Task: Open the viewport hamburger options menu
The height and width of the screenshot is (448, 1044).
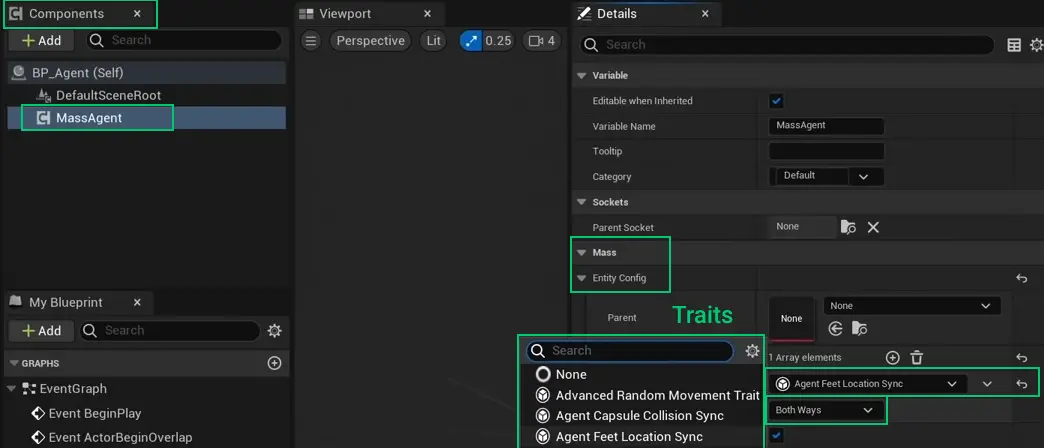Action: pyautogui.click(x=311, y=41)
